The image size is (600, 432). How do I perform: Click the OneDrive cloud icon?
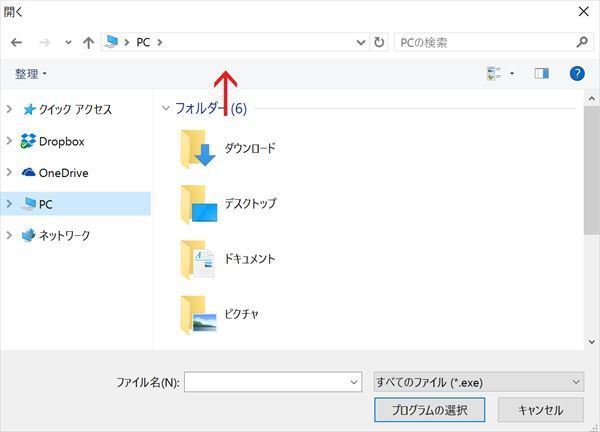click(x=28, y=172)
